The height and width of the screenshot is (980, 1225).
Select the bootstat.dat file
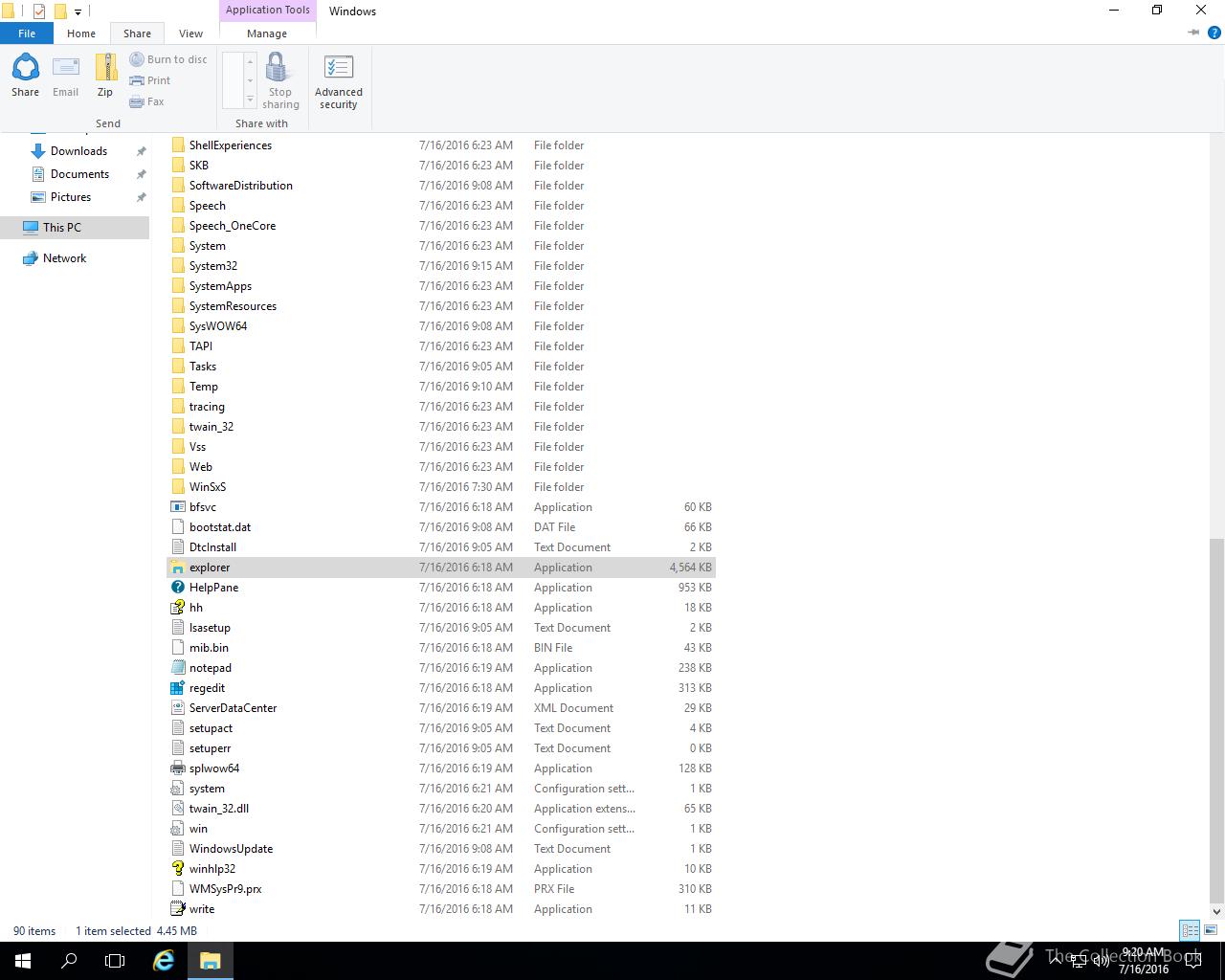click(x=441, y=527)
